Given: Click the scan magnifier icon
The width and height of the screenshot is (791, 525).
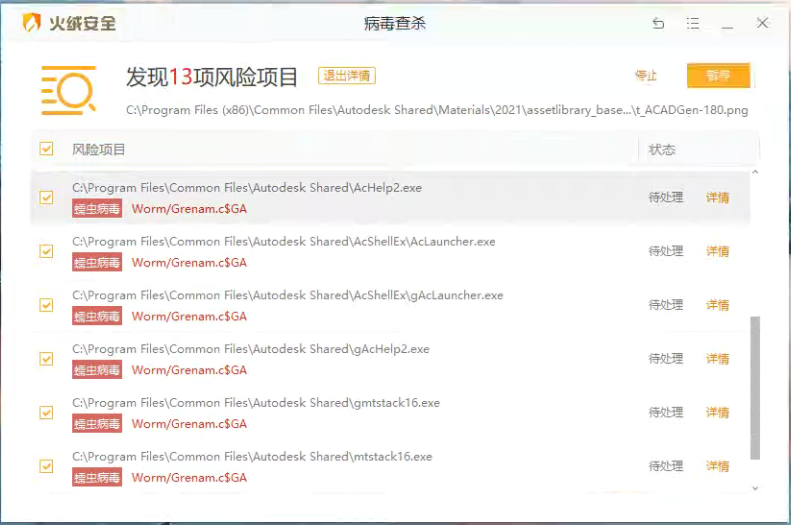Looking at the screenshot, I should [68, 90].
